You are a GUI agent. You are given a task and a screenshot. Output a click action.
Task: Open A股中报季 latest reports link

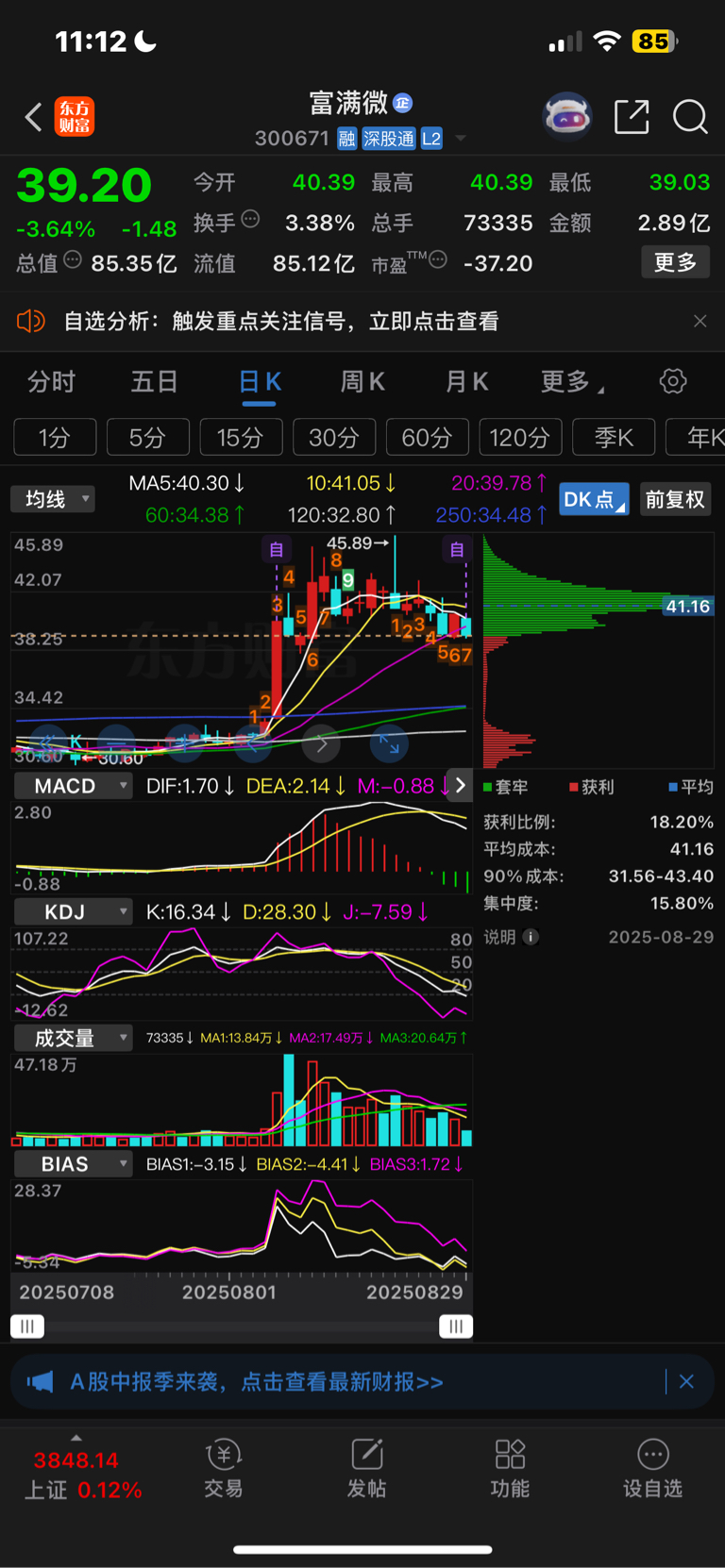pyautogui.click(x=257, y=1382)
